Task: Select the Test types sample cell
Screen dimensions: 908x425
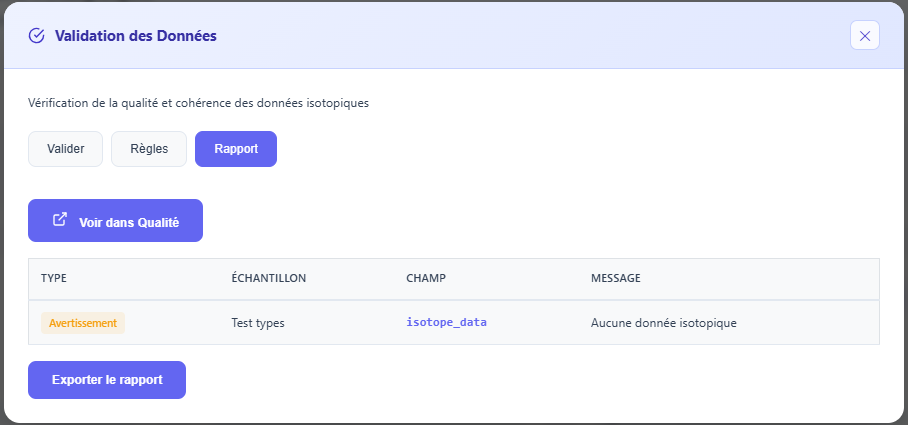Action: [257, 323]
